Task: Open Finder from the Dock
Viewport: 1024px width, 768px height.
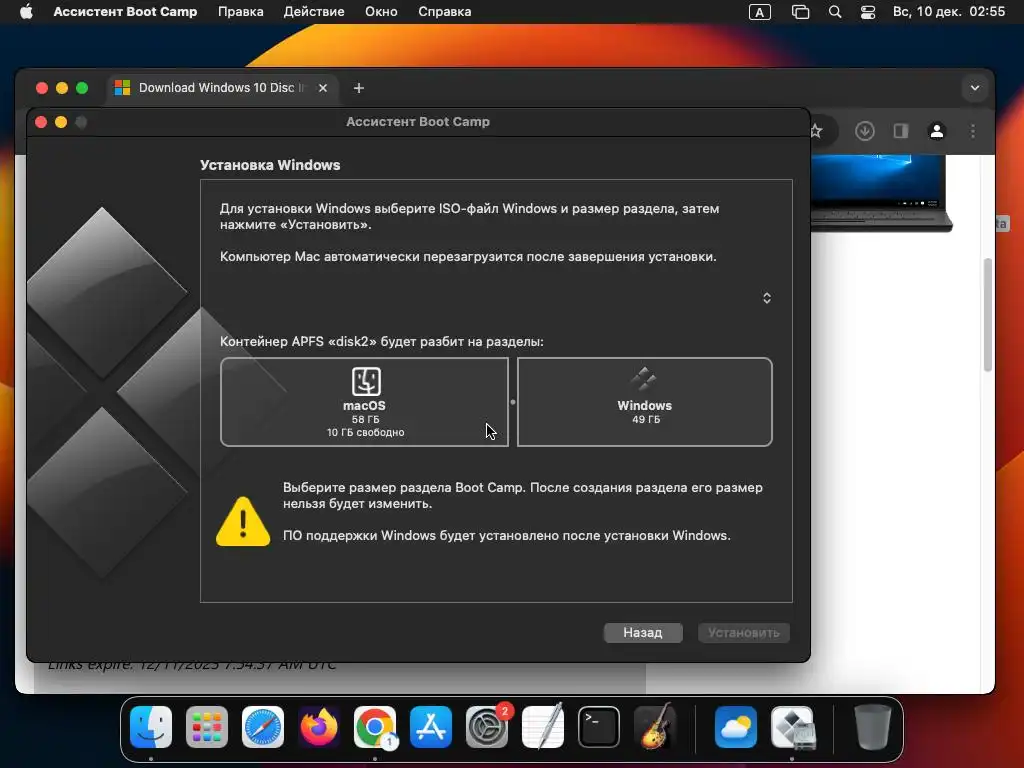Action: (x=151, y=726)
